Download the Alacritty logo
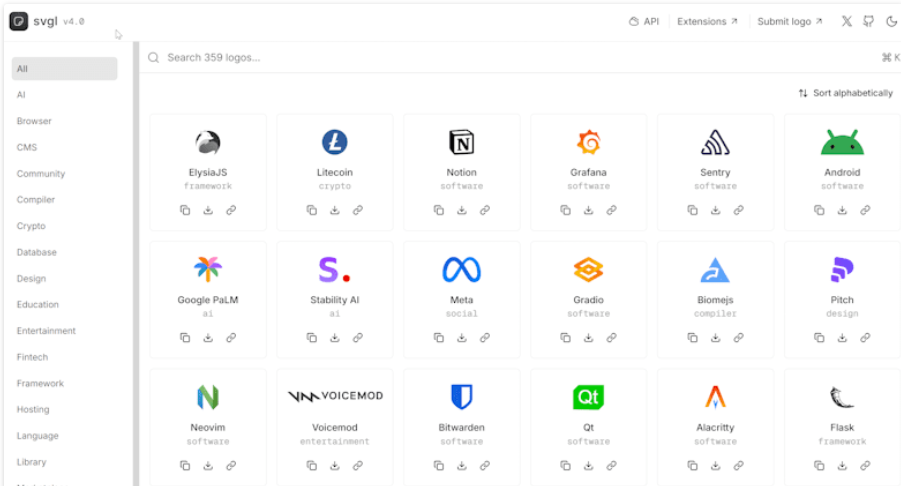901x486 pixels. point(715,465)
